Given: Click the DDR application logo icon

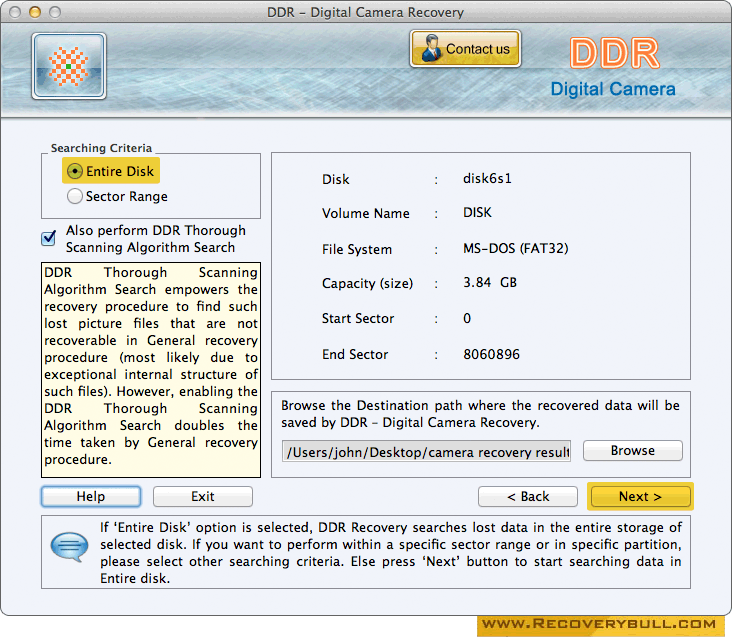Looking at the screenshot, I should point(69,66).
